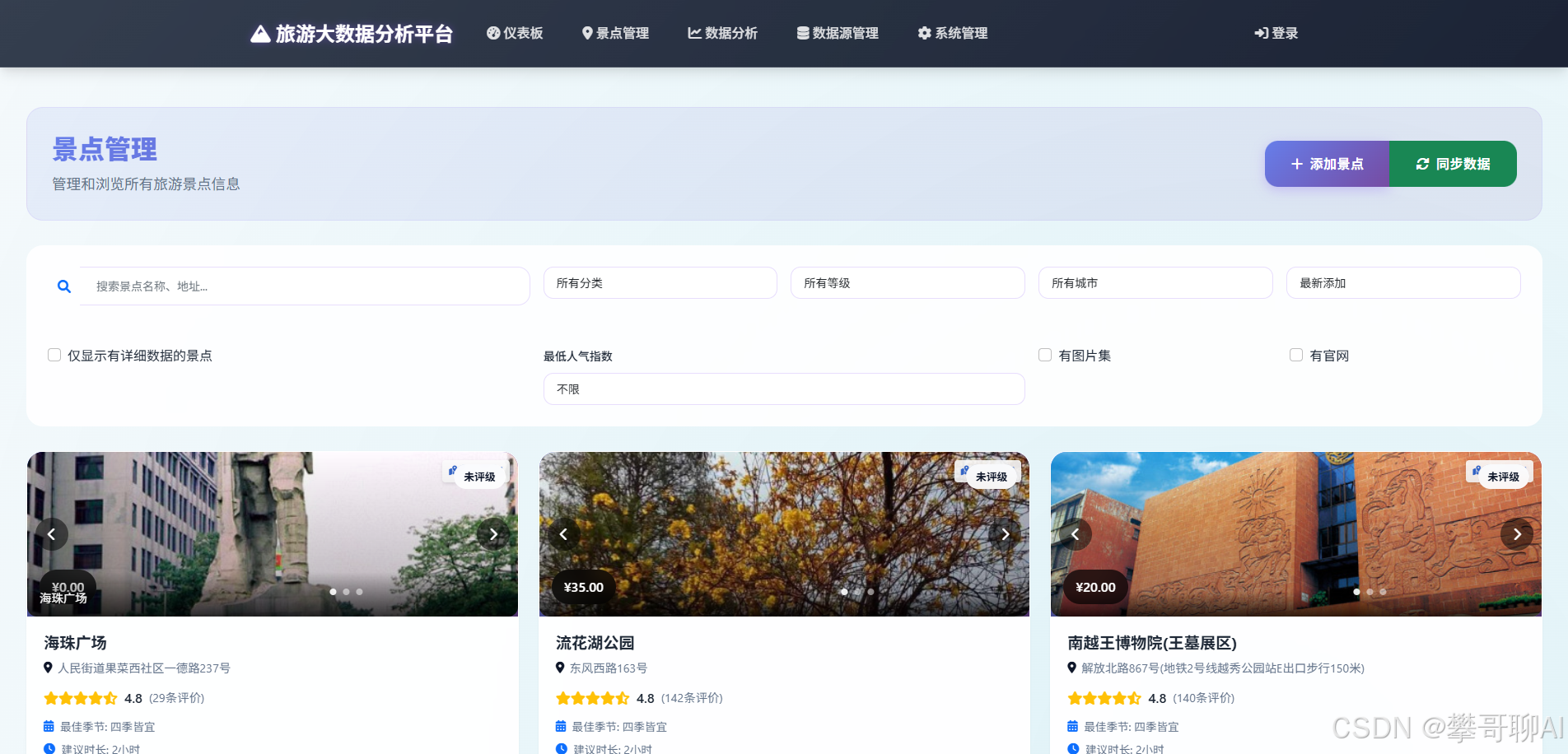The image size is (1568, 754).
Task: Open the 所有分类 dropdown
Action: [x=660, y=283]
